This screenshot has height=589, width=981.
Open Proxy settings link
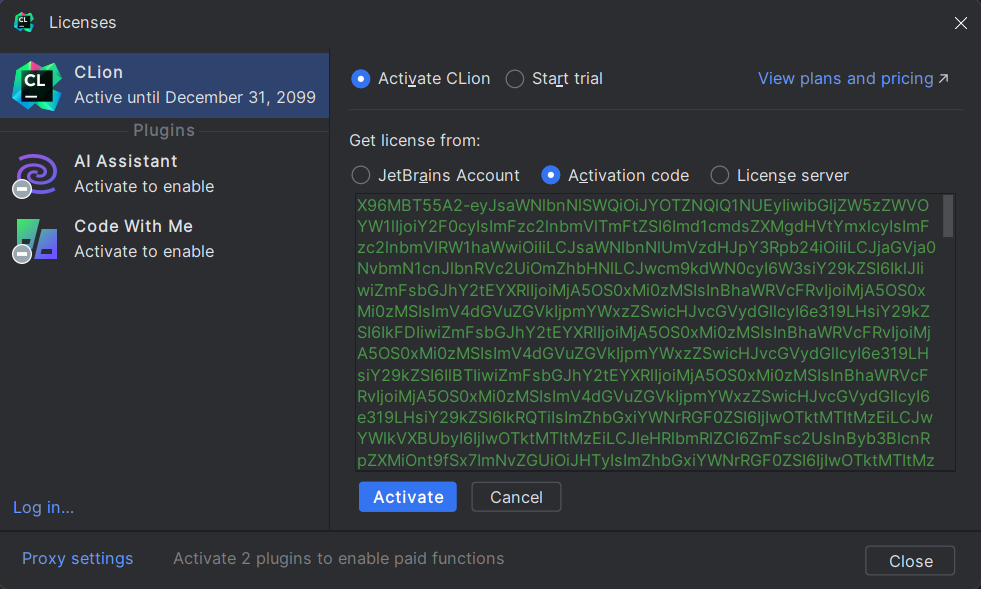click(78, 558)
